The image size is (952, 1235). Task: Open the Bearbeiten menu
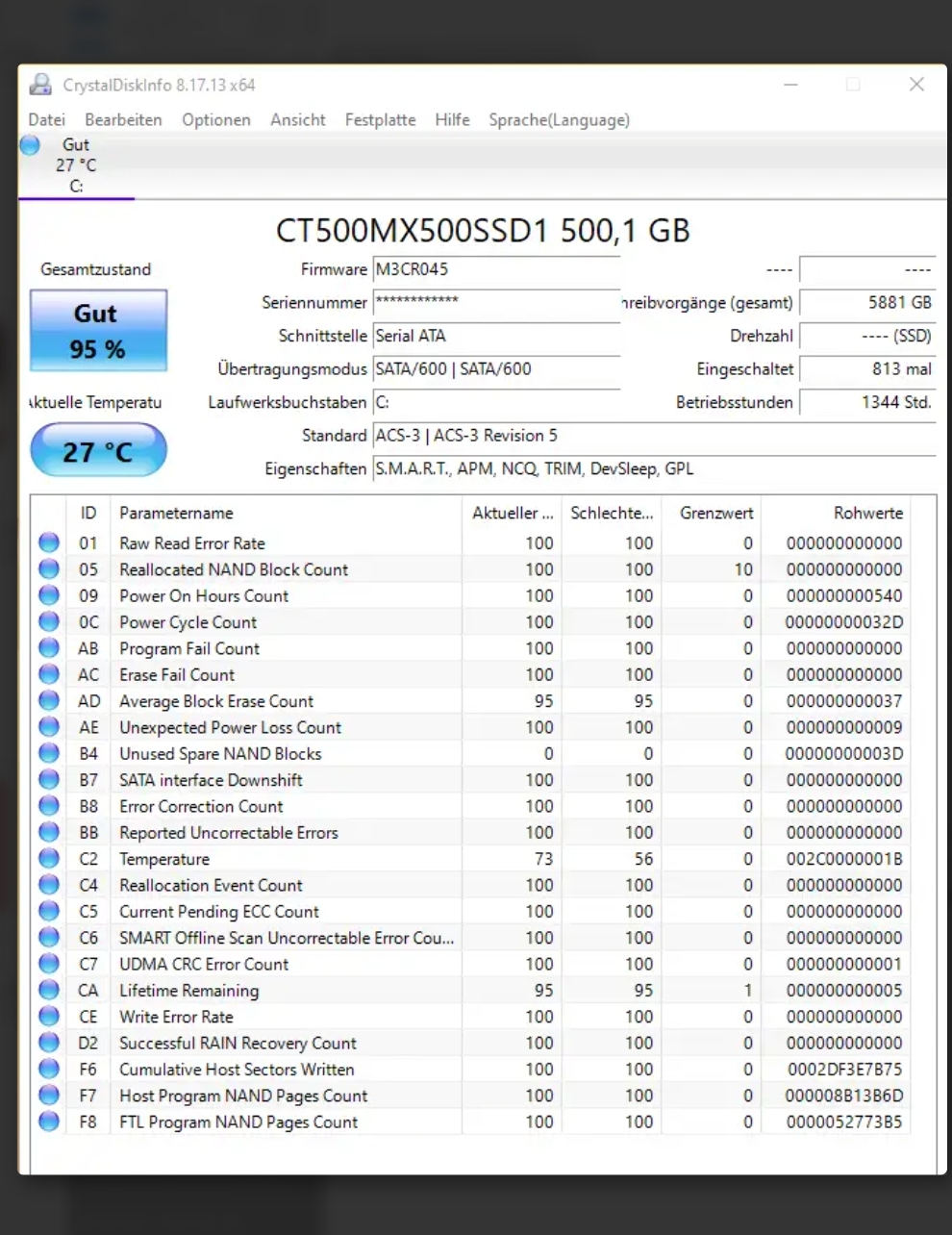click(123, 120)
